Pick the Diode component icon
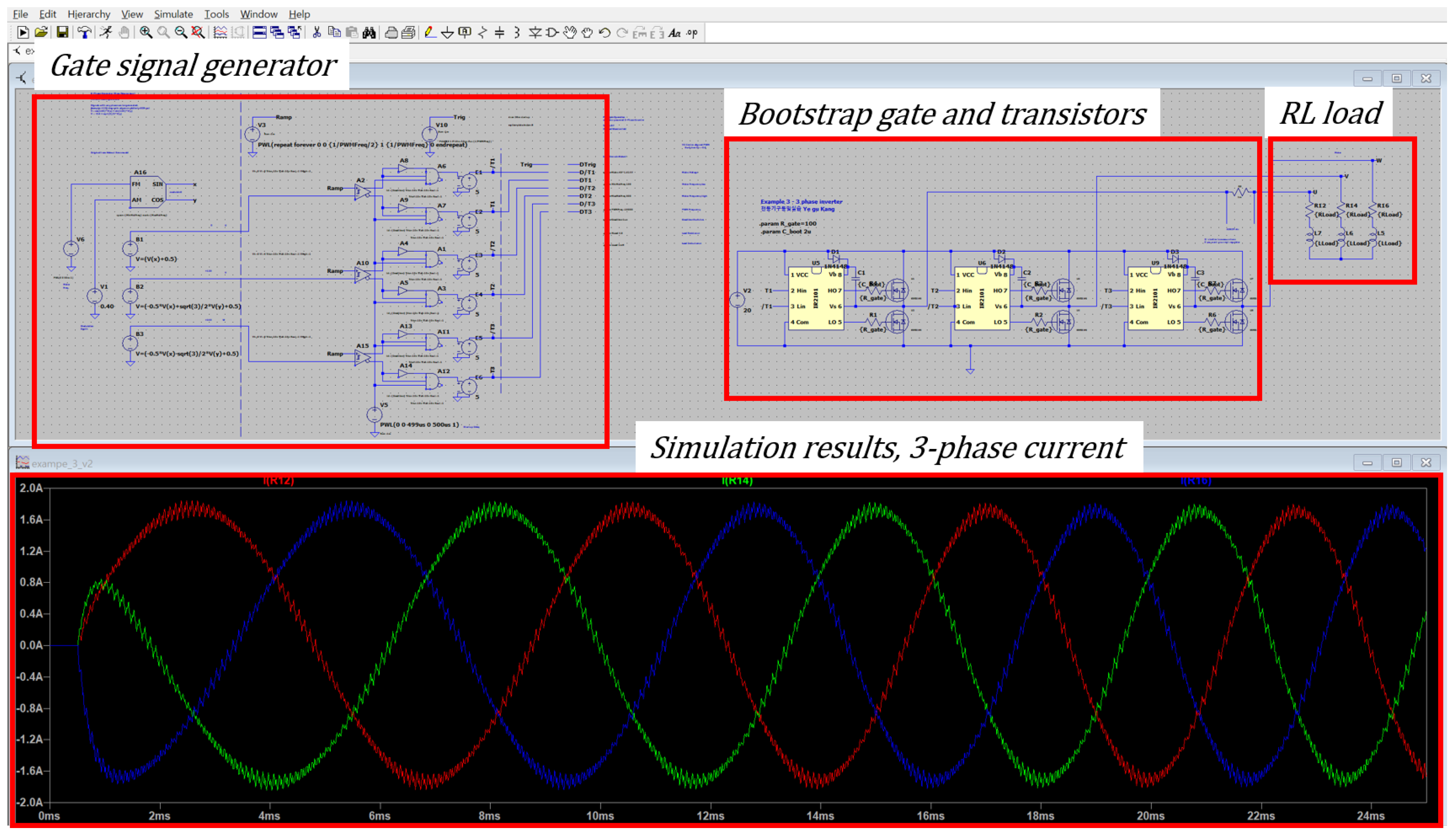The height and width of the screenshot is (837, 1456). click(535, 33)
